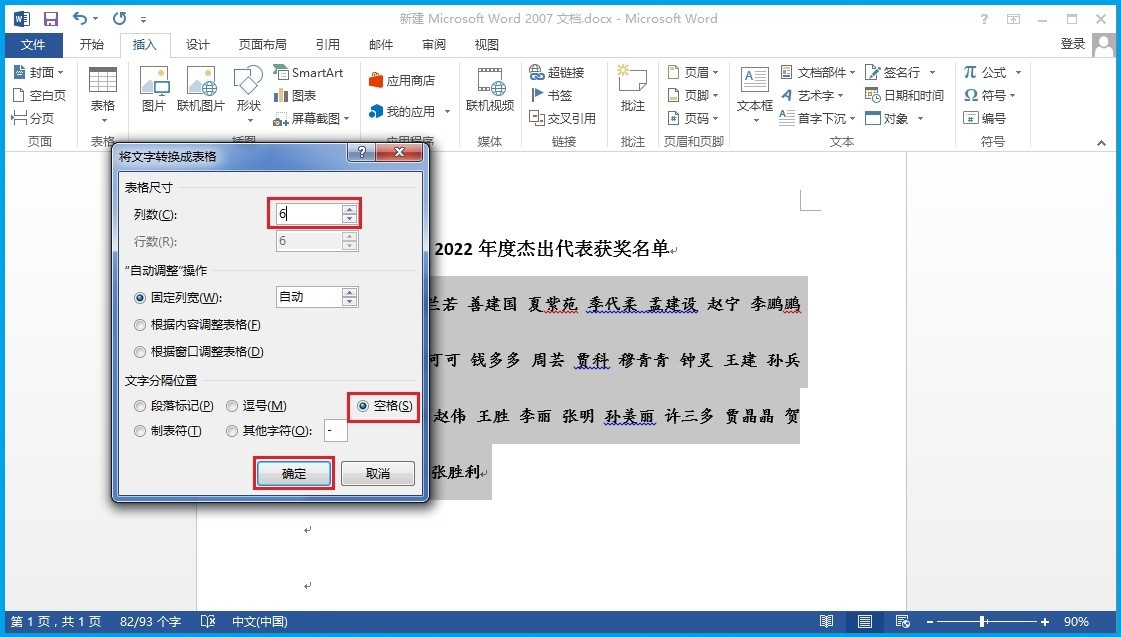The height and width of the screenshot is (637, 1121).
Task: Insert a cover page (封面)
Action: coord(39,72)
